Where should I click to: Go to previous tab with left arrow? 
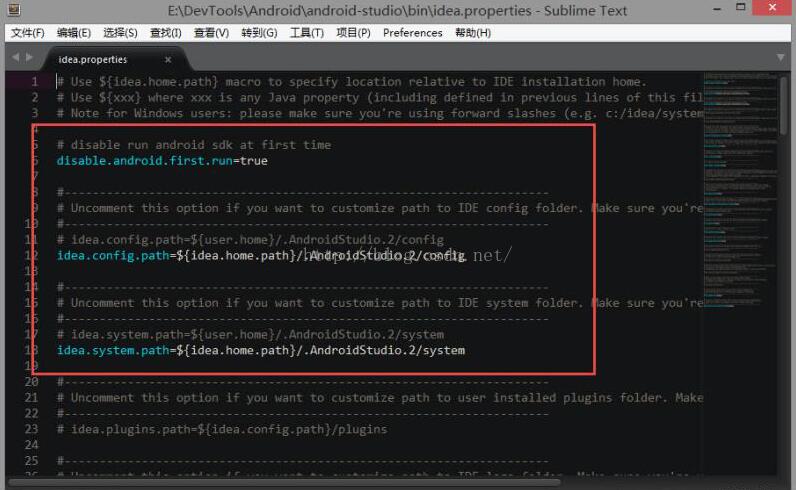[x=16, y=57]
